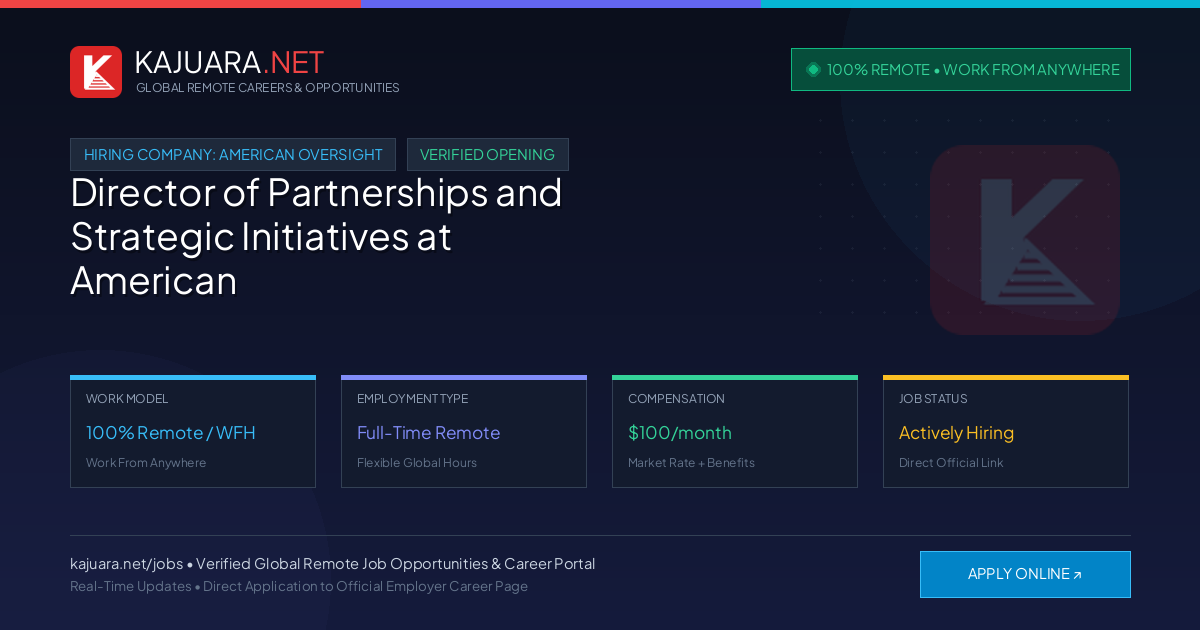Image resolution: width=1200 pixels, height=630 pixels.
Task: Click the Real-Time Updates footer line
Action: pyautogui.click(x=299, y=586)
